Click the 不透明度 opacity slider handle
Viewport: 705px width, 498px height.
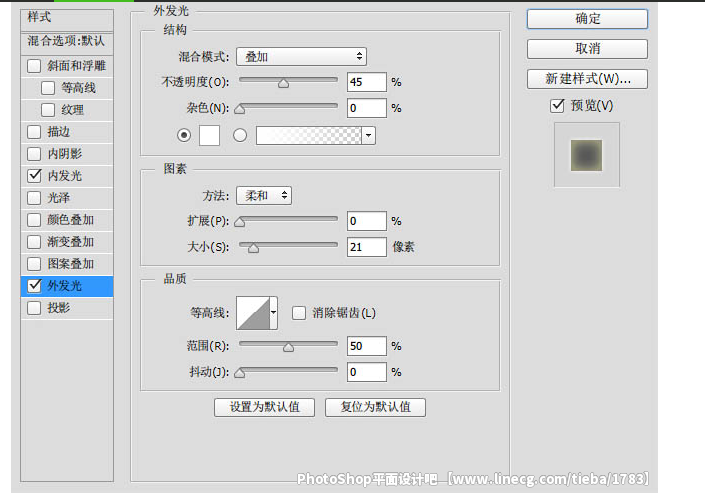point(283,84)
